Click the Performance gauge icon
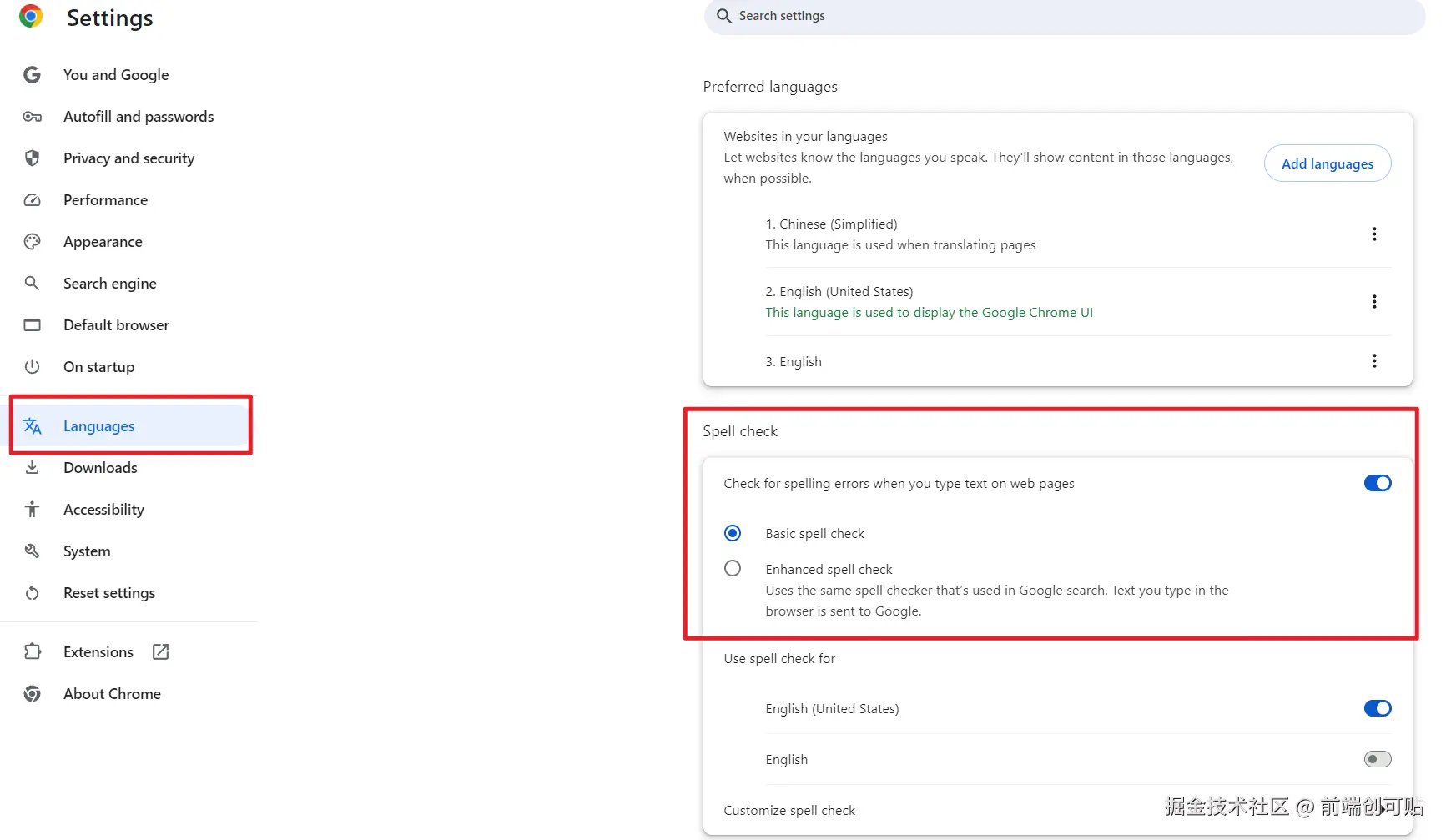The width and height of the screenshot is (1446, 840). click(32, 200)
